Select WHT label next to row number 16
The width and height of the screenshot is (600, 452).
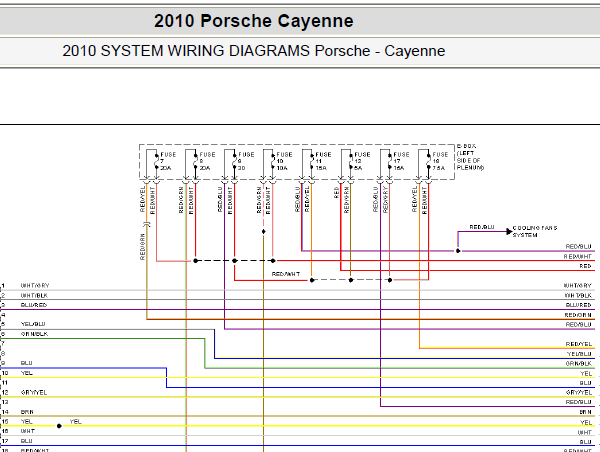pyautogui.click(x=28, y=431)
